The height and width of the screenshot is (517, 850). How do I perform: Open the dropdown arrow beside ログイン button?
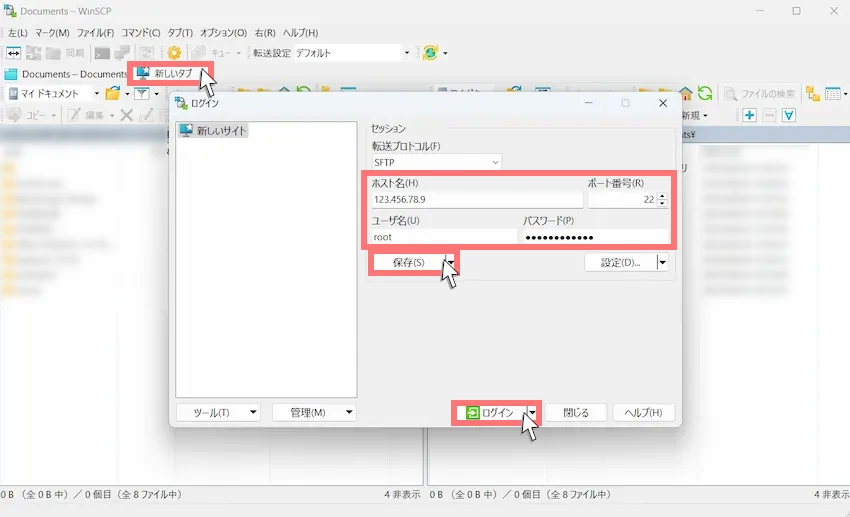click(532, 413)
